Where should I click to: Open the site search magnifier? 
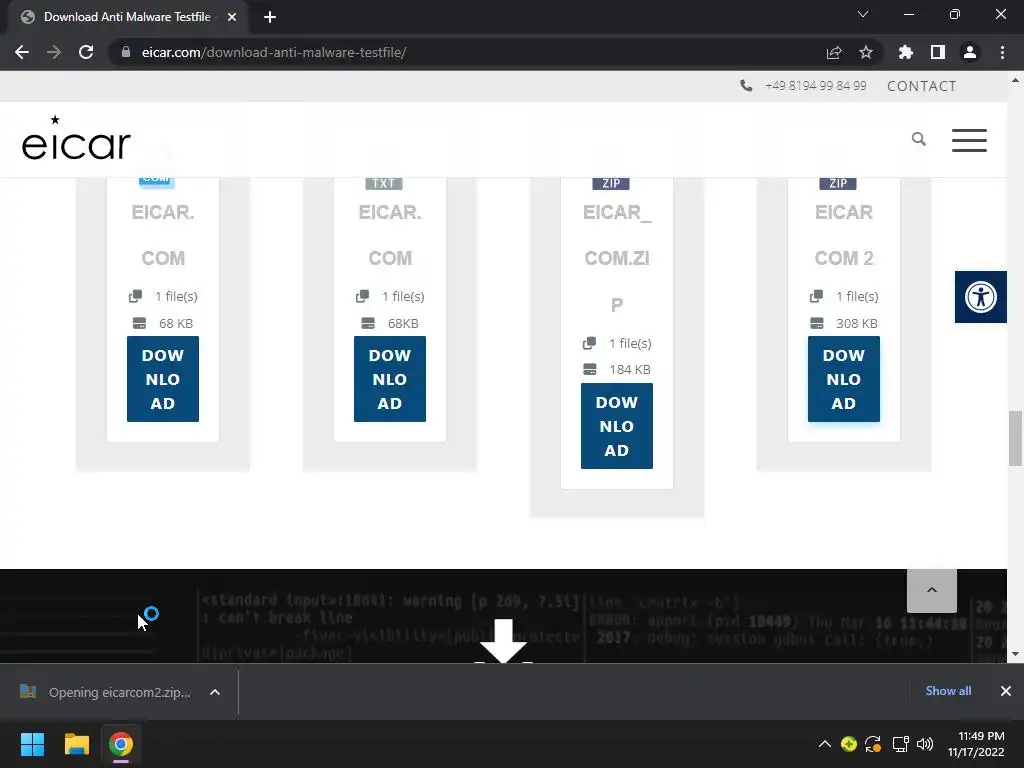pyautogui.click(x=919, y=139)
